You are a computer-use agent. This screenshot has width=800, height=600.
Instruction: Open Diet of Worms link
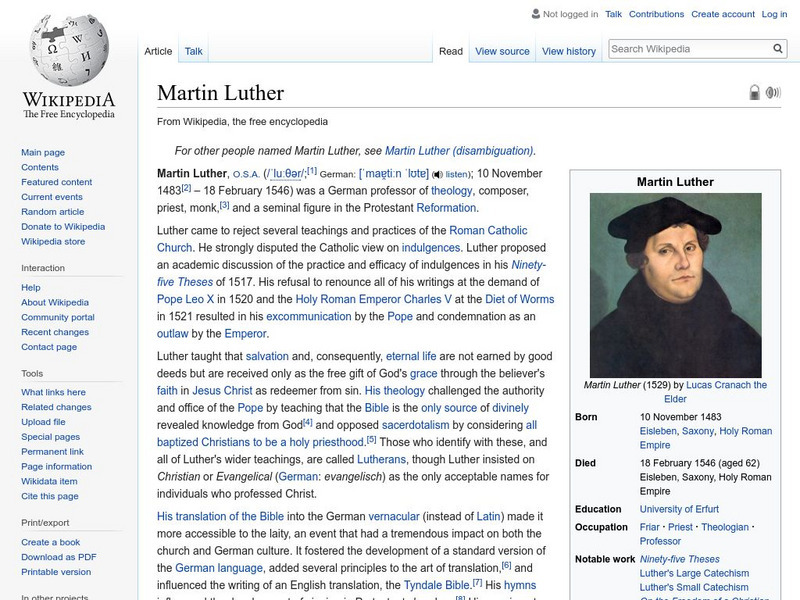tap(519, 299)
